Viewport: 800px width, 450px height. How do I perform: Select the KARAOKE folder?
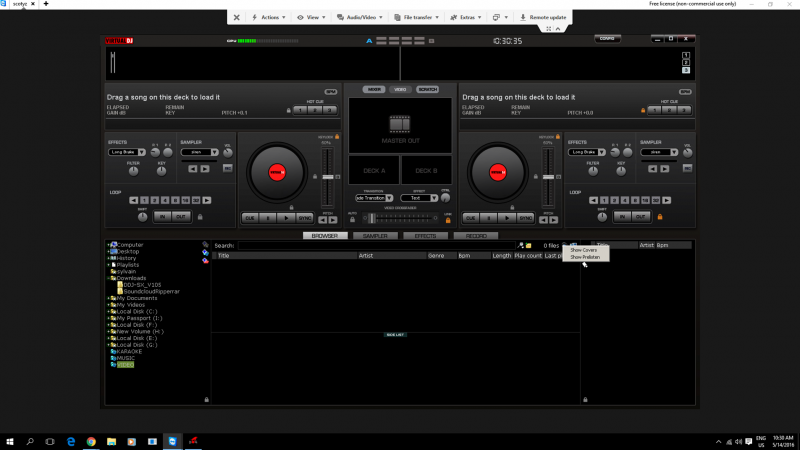point(129,352)
